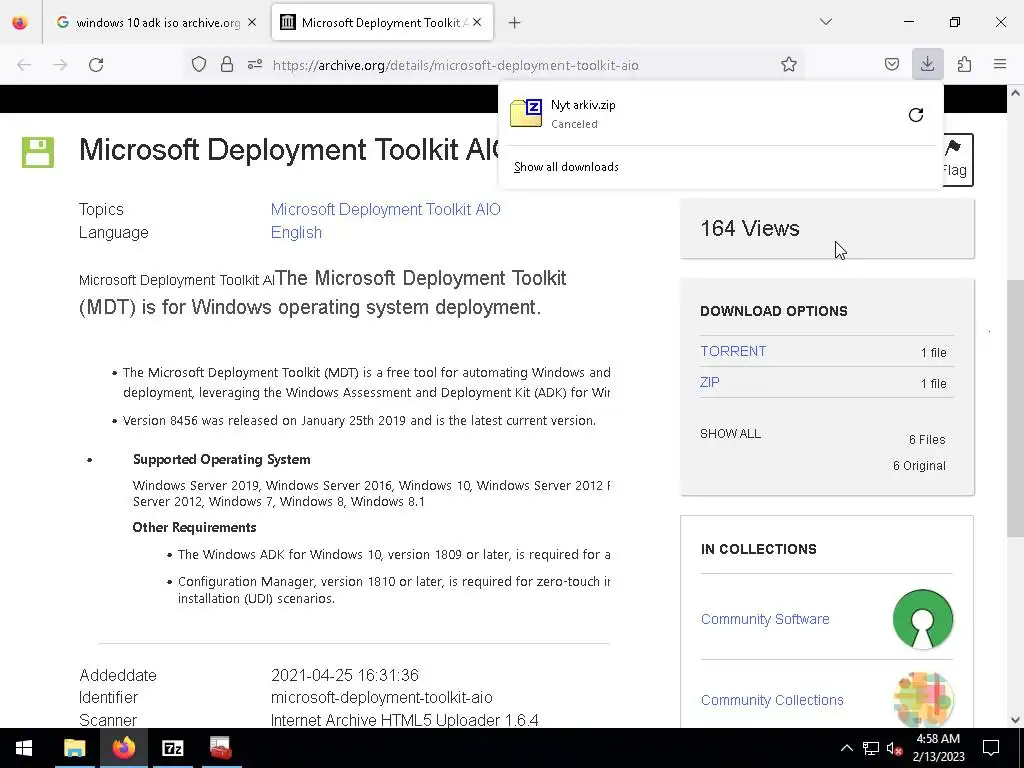Open File Explorer from the taskbar
1024x768 pixels.
[74, 748]
